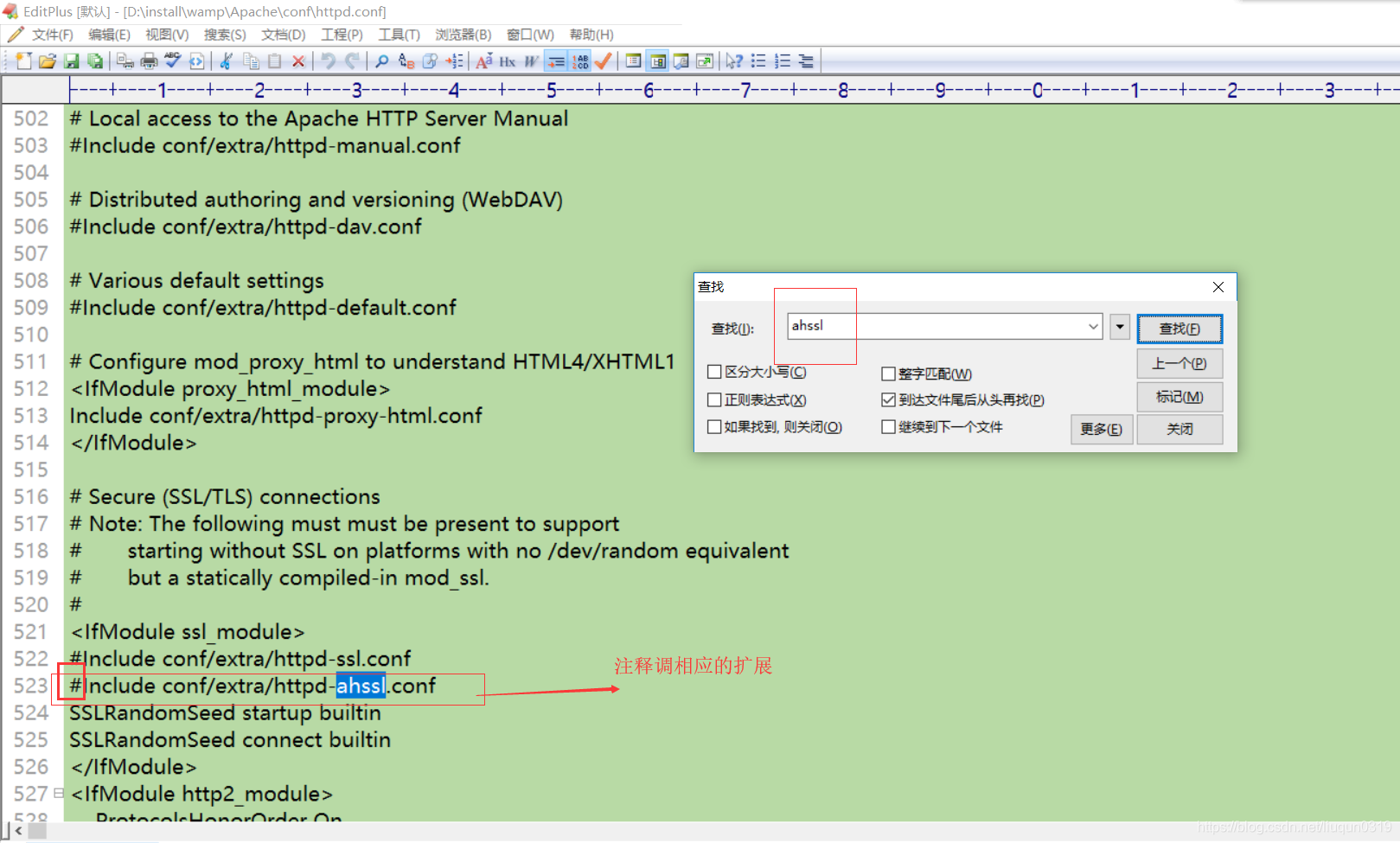Click the Spell Check ABC icon
The width and height of the screenshot is (1400, 843).
(173, 61)
